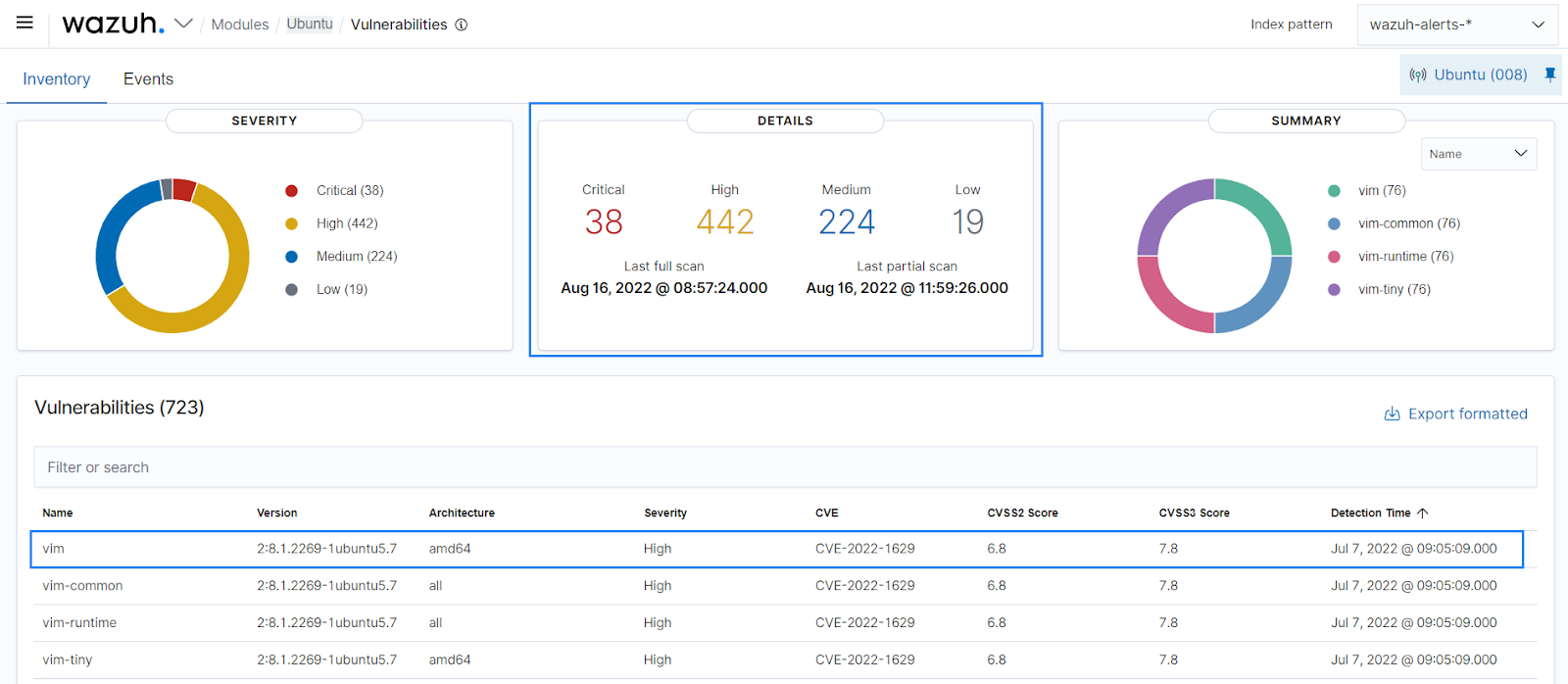The width and height of the screenshot is (1568, 684).
Task: Select the Critical (38) legend color dot
Action: pyautogui.click(x=291, y=190)
